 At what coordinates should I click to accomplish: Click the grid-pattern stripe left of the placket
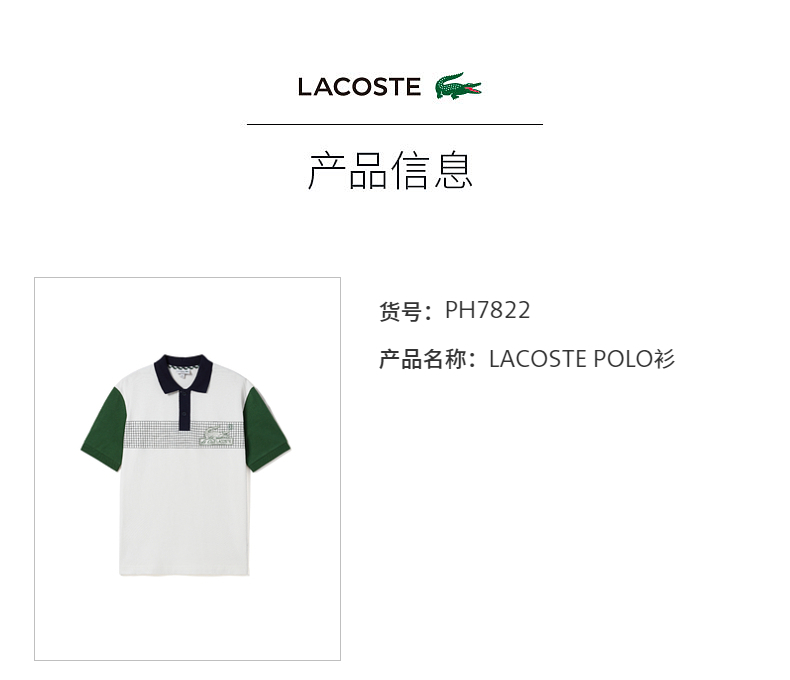coord(152,434)
